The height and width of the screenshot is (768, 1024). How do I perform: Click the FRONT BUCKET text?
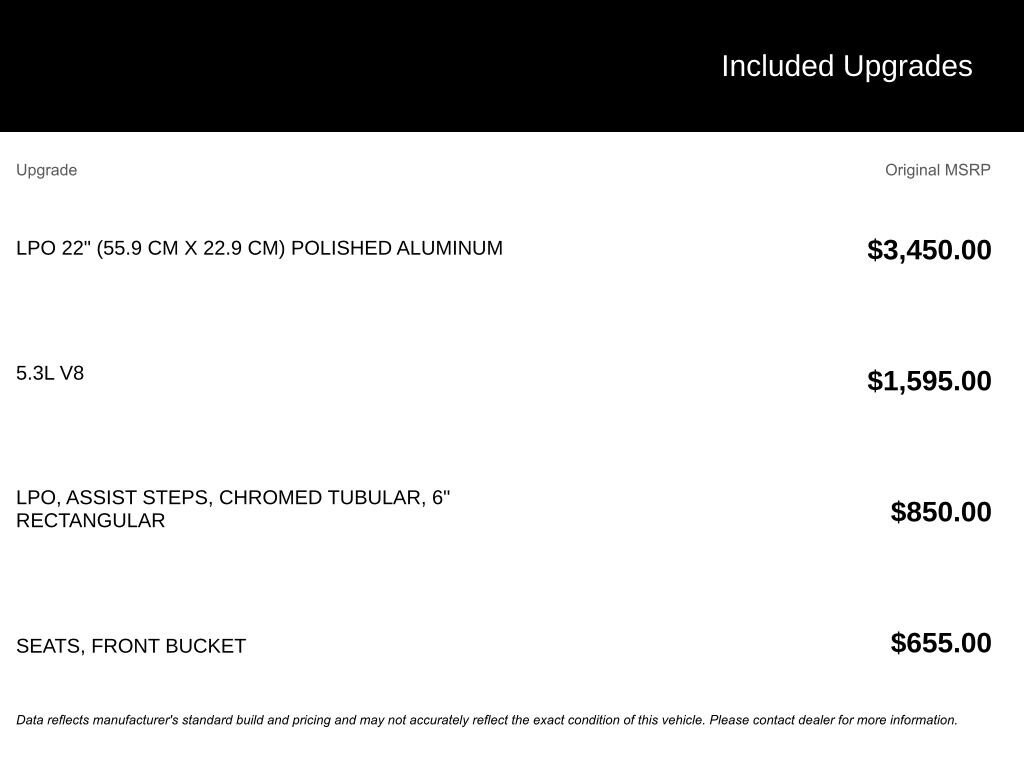(168, 646)
